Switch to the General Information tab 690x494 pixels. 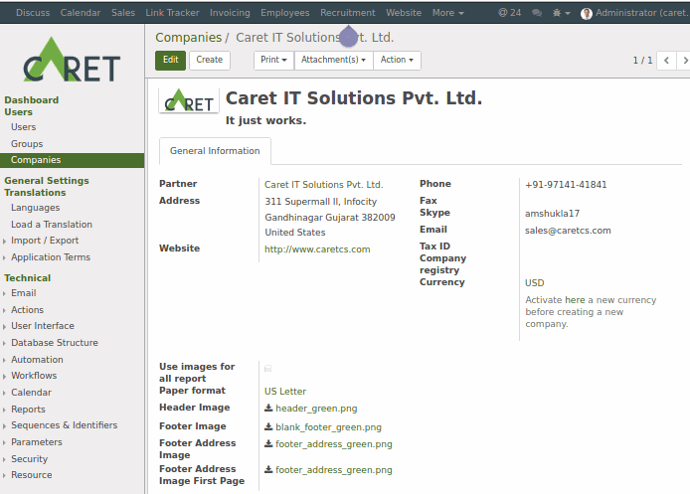[214, 151]
